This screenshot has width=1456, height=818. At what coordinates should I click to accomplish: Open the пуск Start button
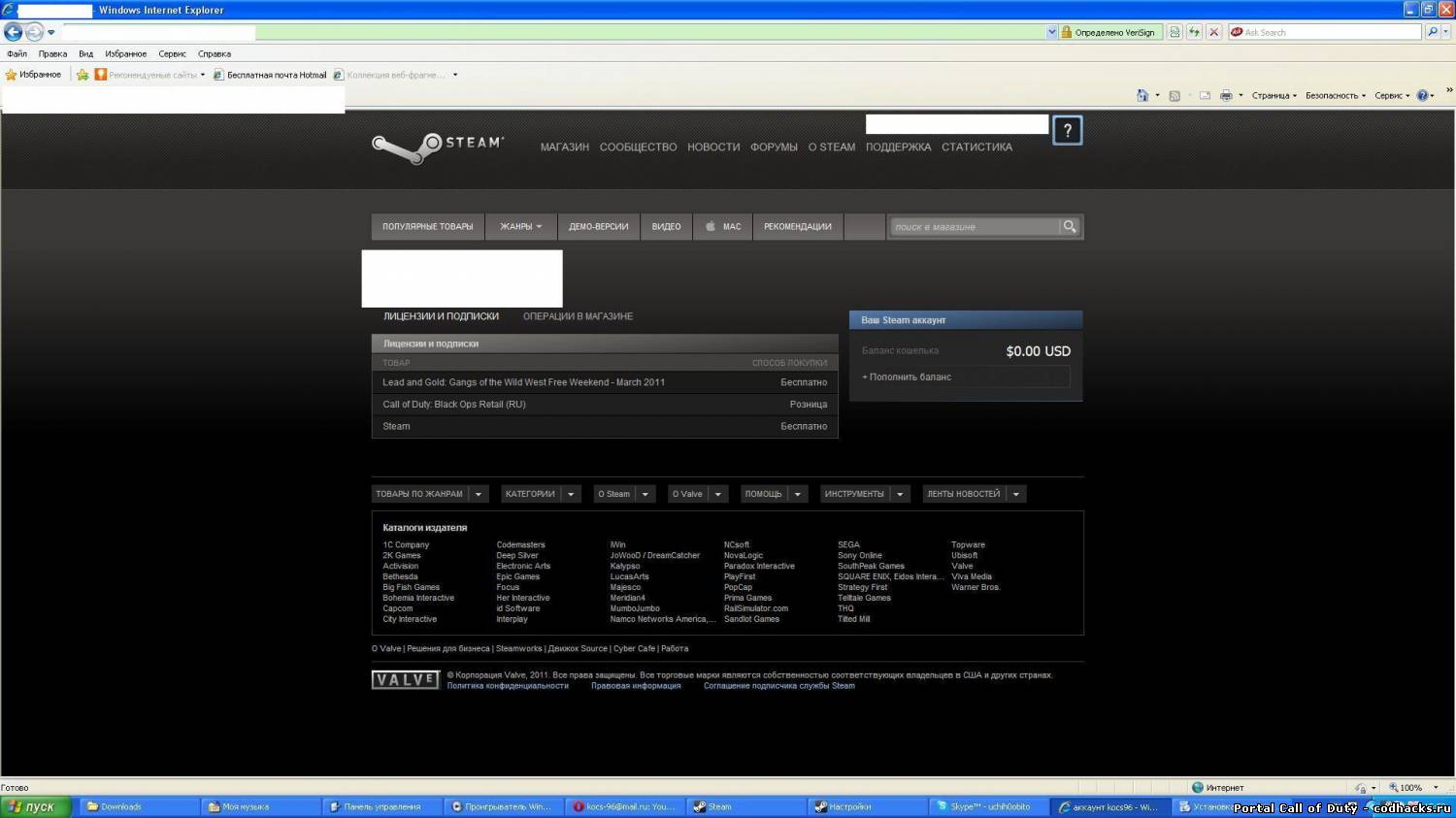pos(35,806)
